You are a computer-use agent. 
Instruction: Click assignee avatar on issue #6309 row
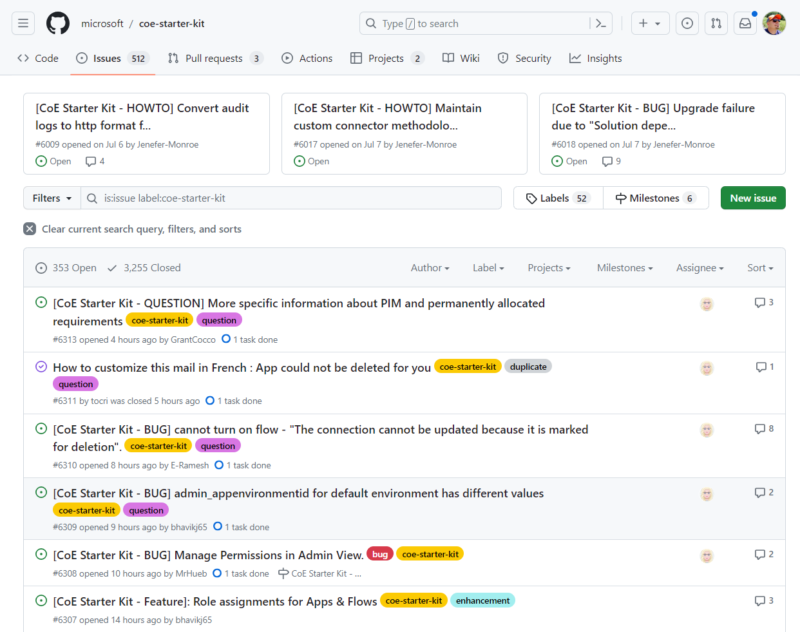(x=707, y=494)
